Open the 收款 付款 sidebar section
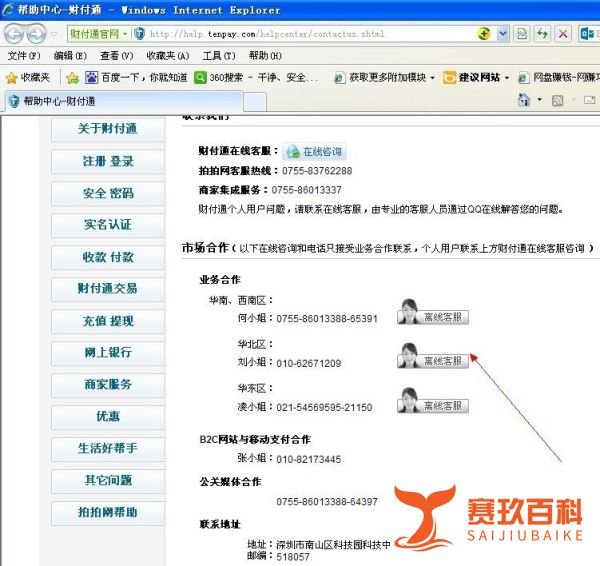The height and width of the screenshot is (566, 600). [108, 257]
